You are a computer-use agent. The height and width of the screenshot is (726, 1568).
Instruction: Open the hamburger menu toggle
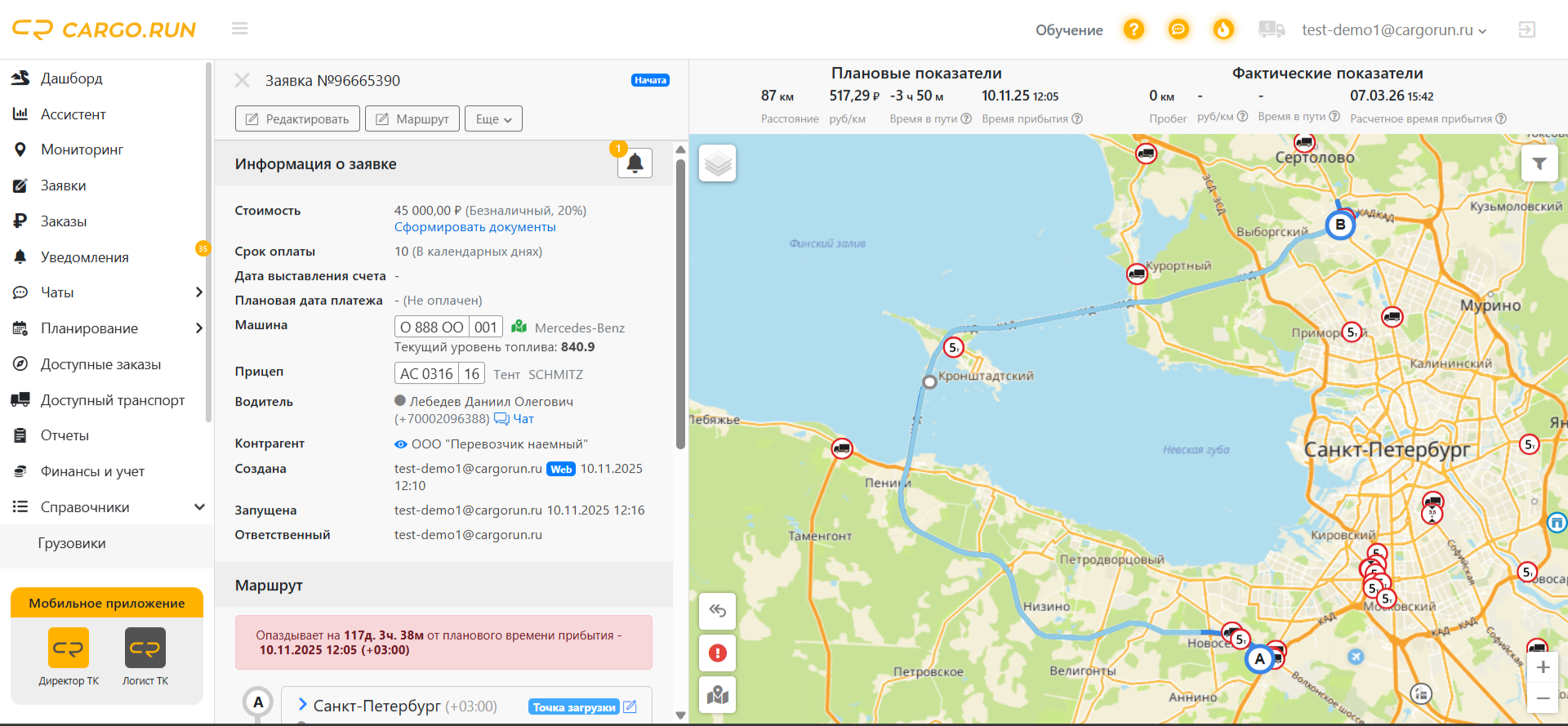pyautogui.click(x=239, y=29)
